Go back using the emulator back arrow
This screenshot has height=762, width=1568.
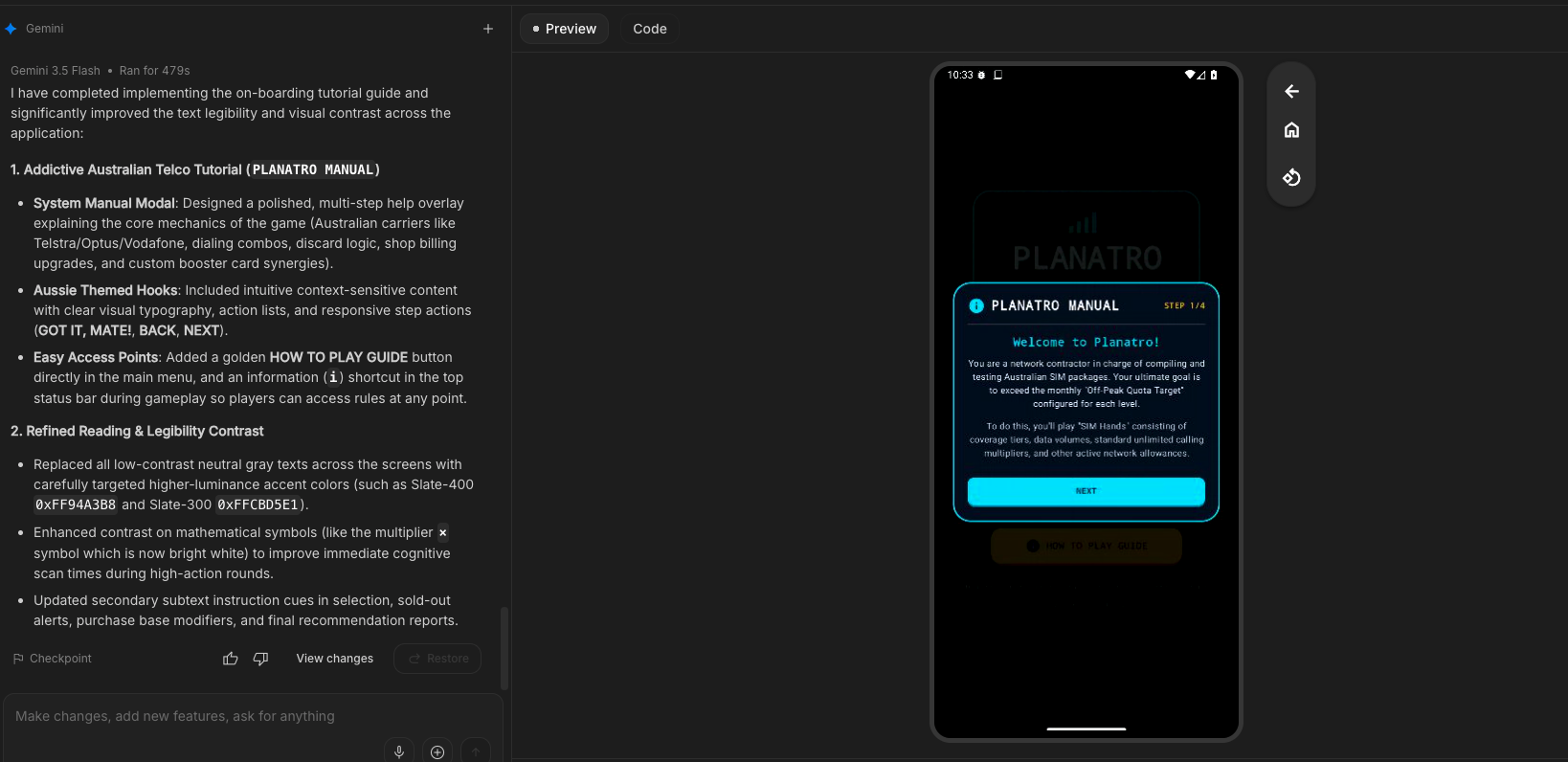(1291, 91)
